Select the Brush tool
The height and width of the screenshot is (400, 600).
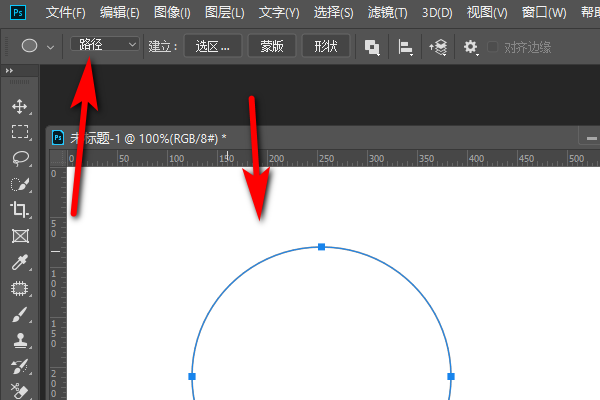[x=20, y=315]
